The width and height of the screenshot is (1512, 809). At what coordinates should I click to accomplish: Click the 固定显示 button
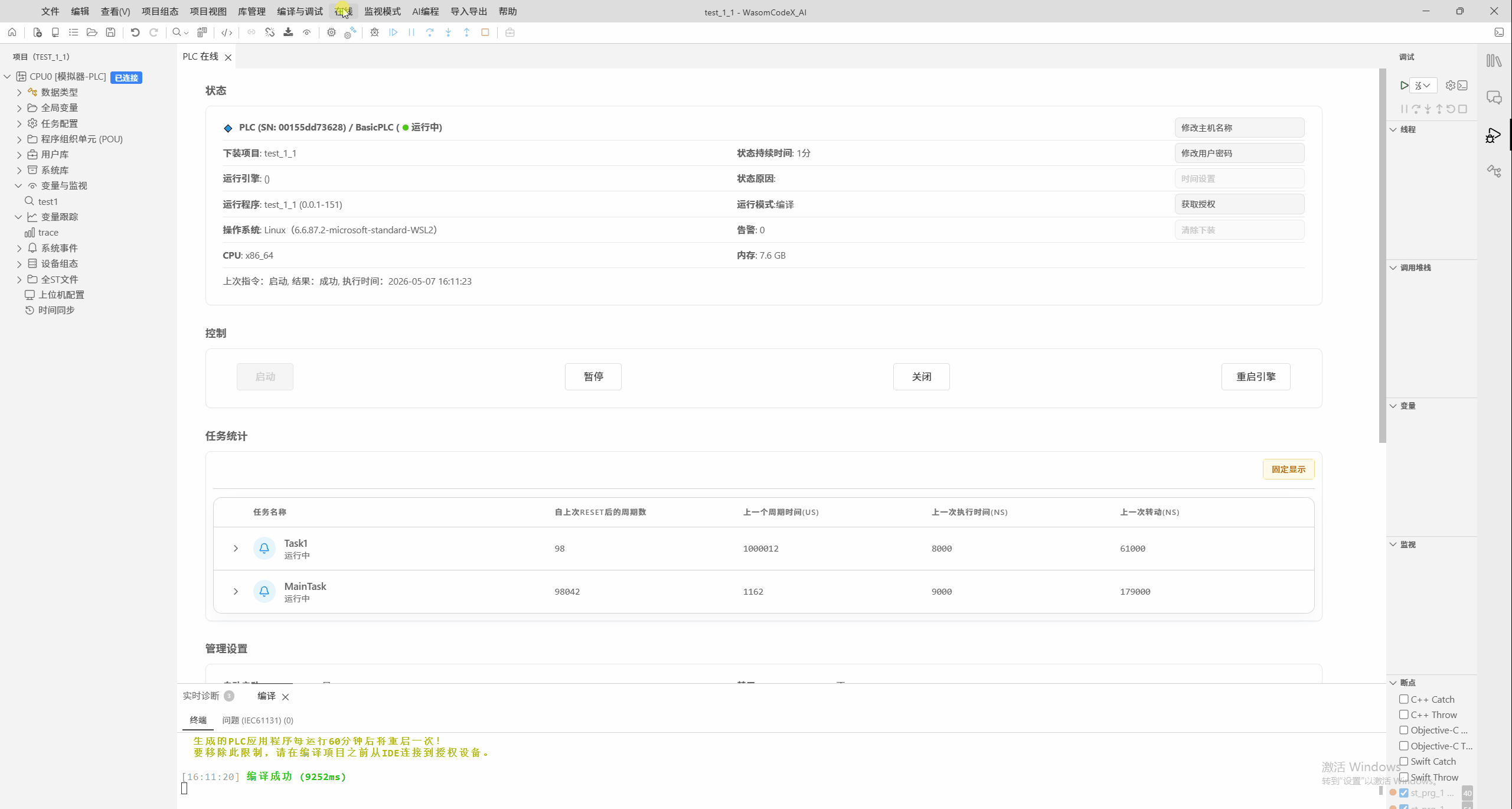click(x=1288, y=469)
